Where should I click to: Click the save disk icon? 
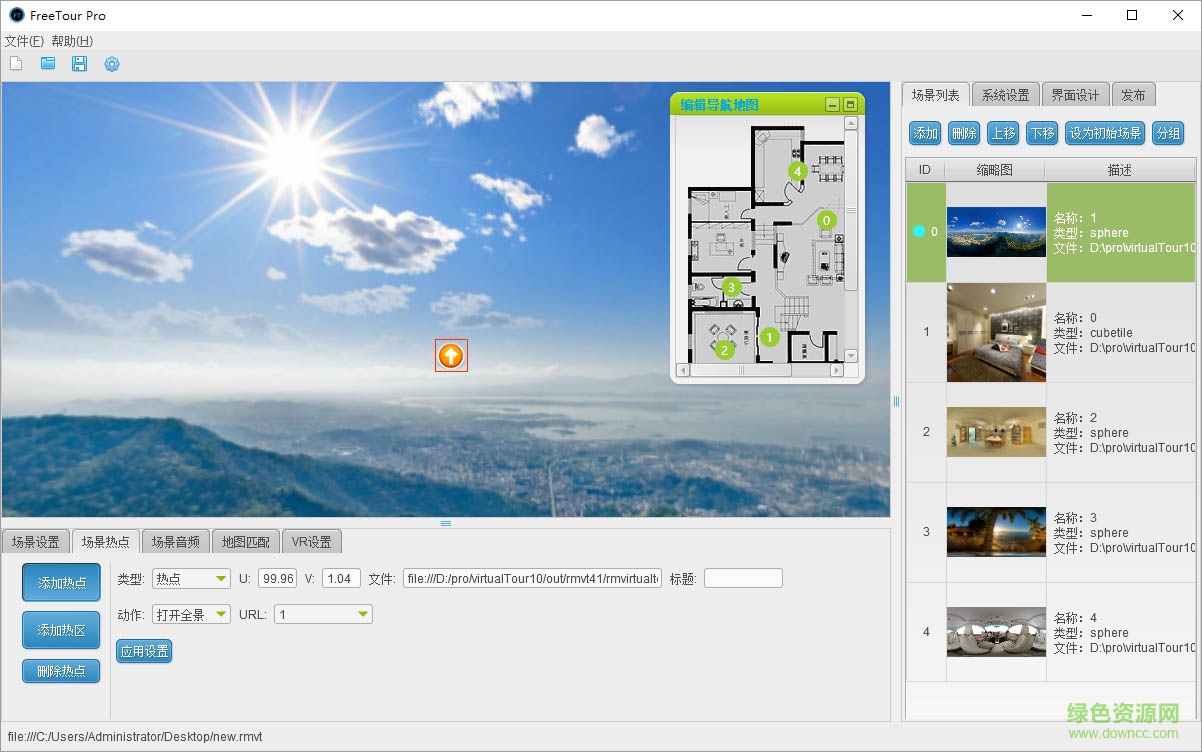79,64
